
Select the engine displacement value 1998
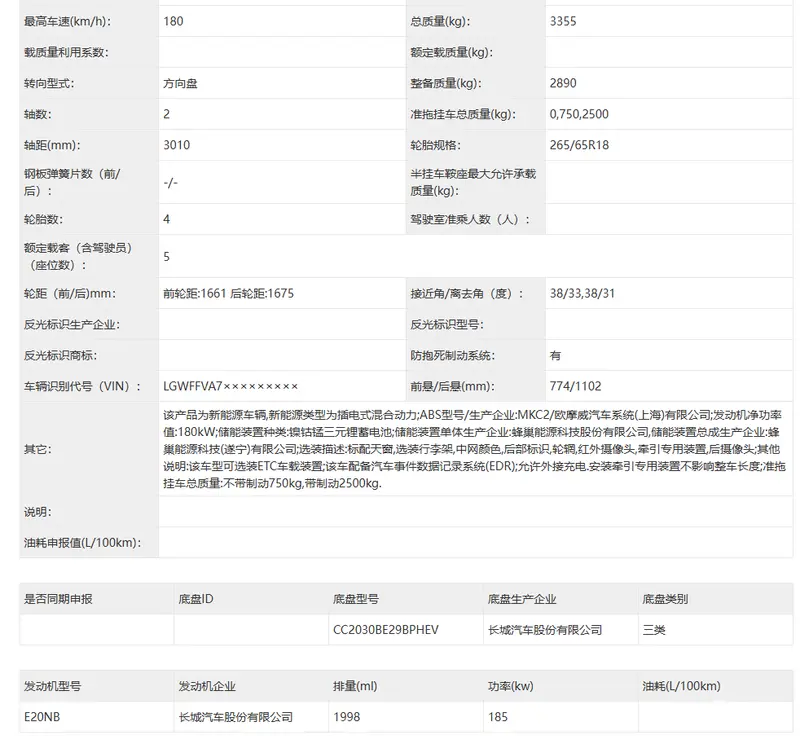[346, 717]
